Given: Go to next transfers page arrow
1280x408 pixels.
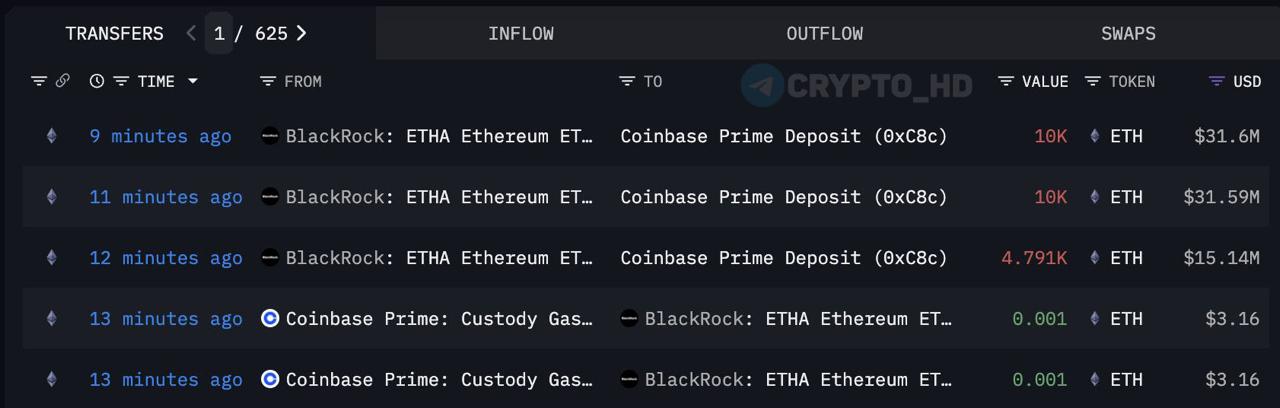Looking at the screenshot, I should (301, 33).
